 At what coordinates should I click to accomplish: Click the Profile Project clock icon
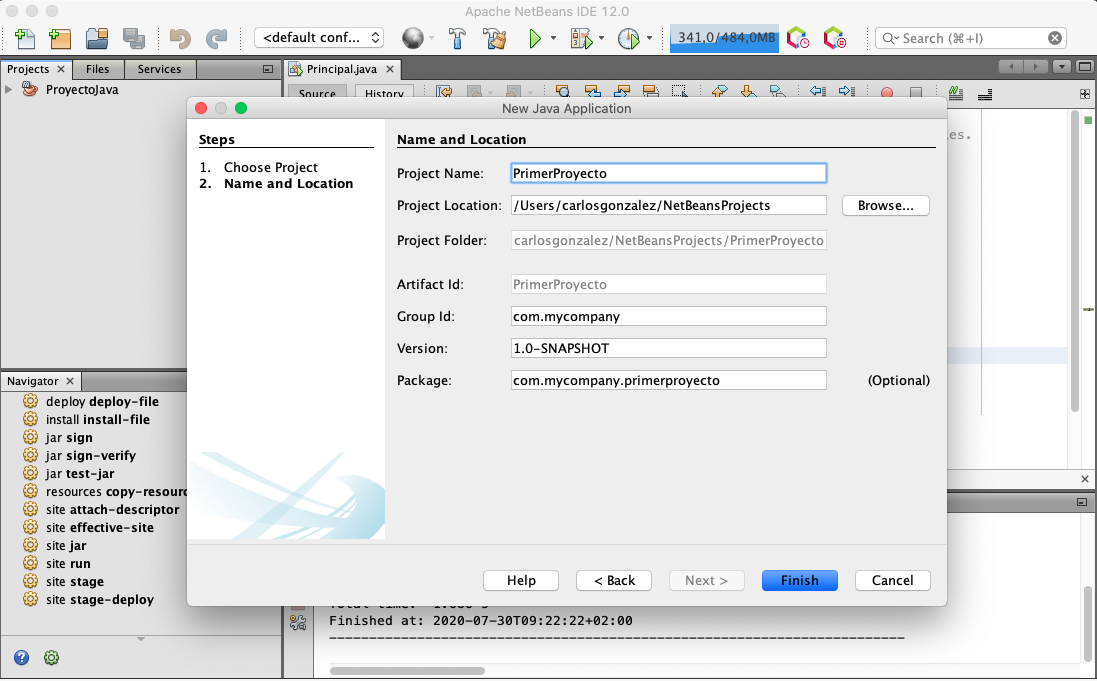click(629, 38)
